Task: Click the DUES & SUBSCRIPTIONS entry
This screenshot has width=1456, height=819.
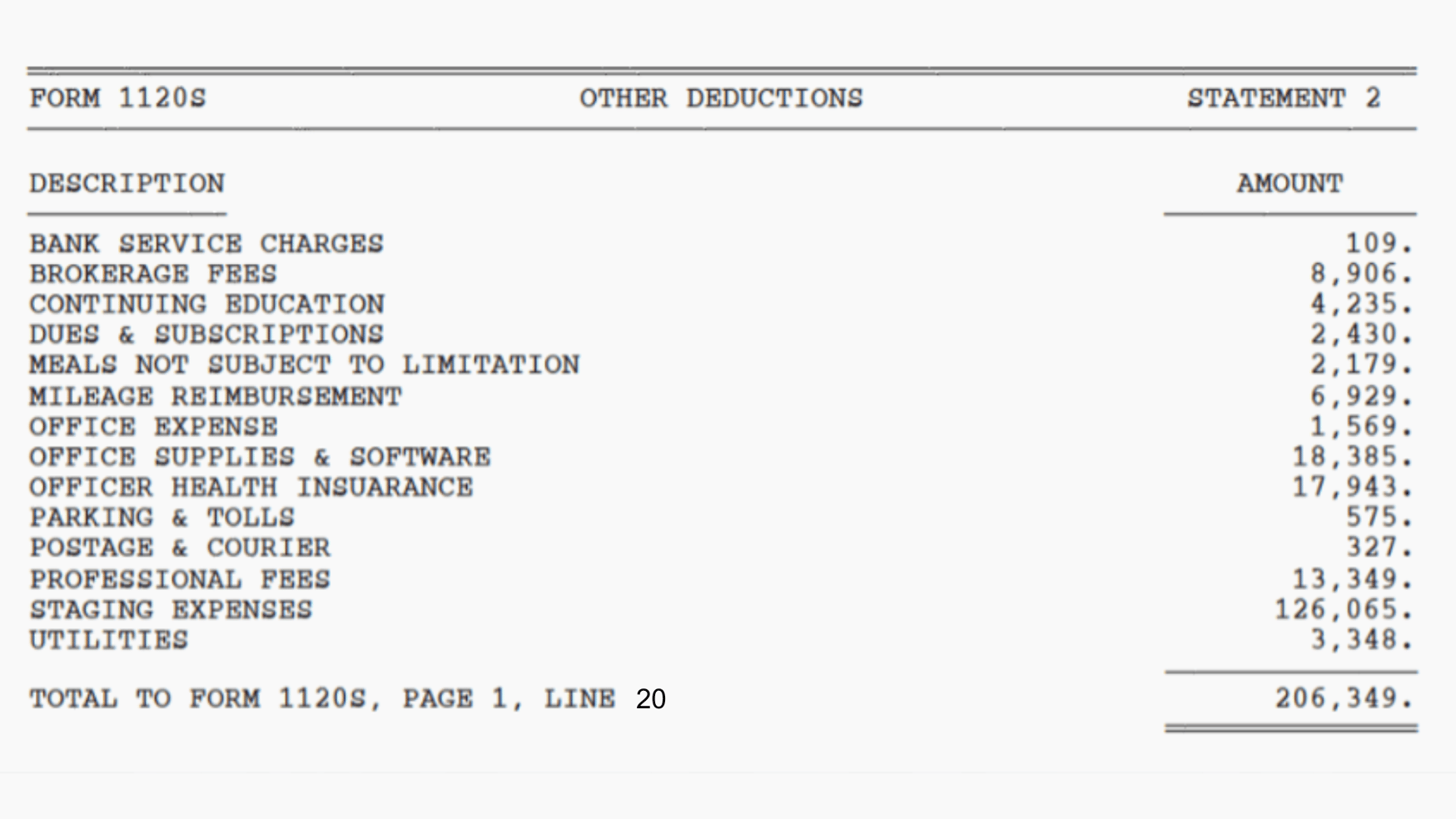Action: coord(206,335)
